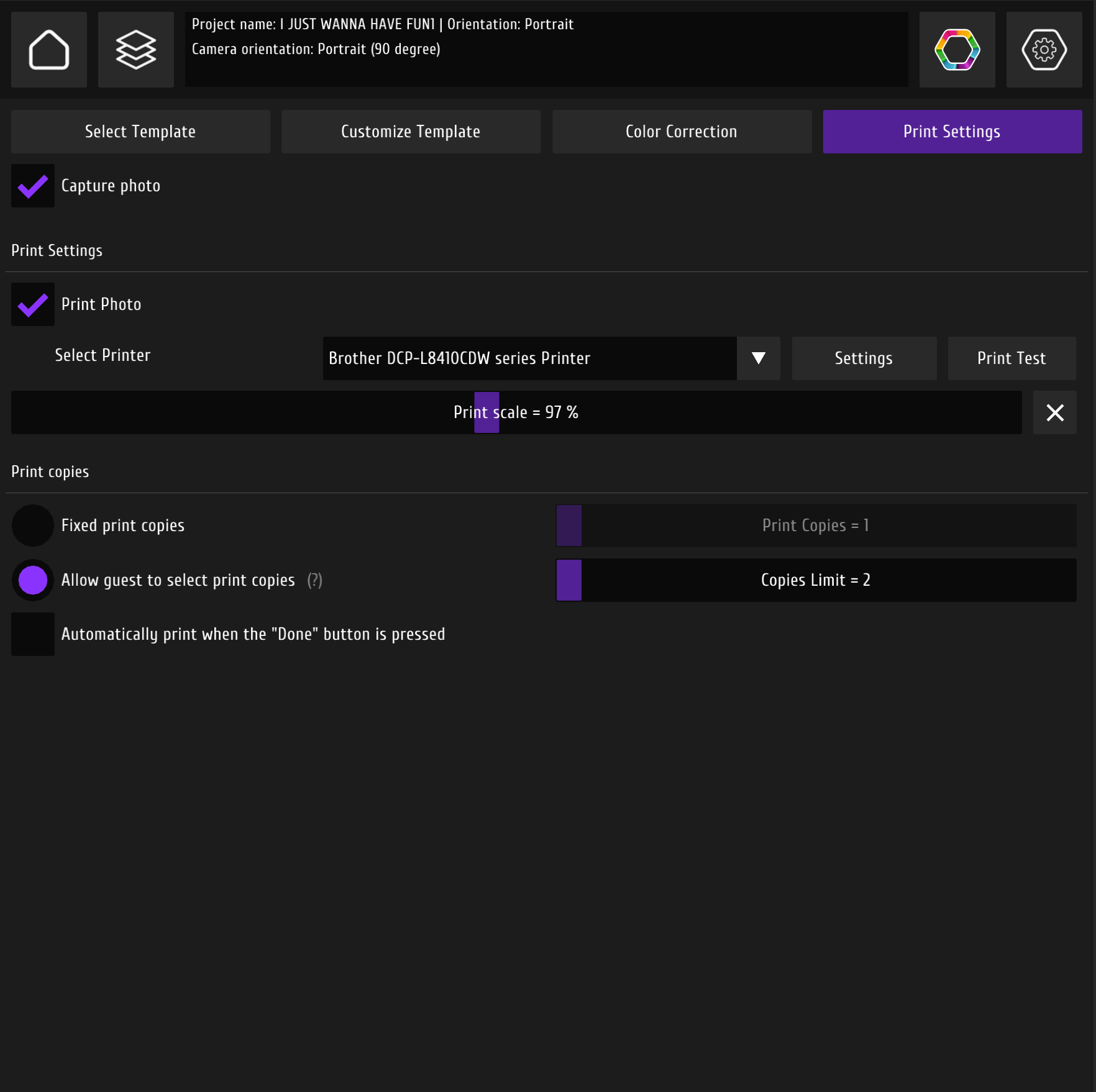Reset print scale with X icon
Screen dimensions: 1096x1092
pos(1054,412)
